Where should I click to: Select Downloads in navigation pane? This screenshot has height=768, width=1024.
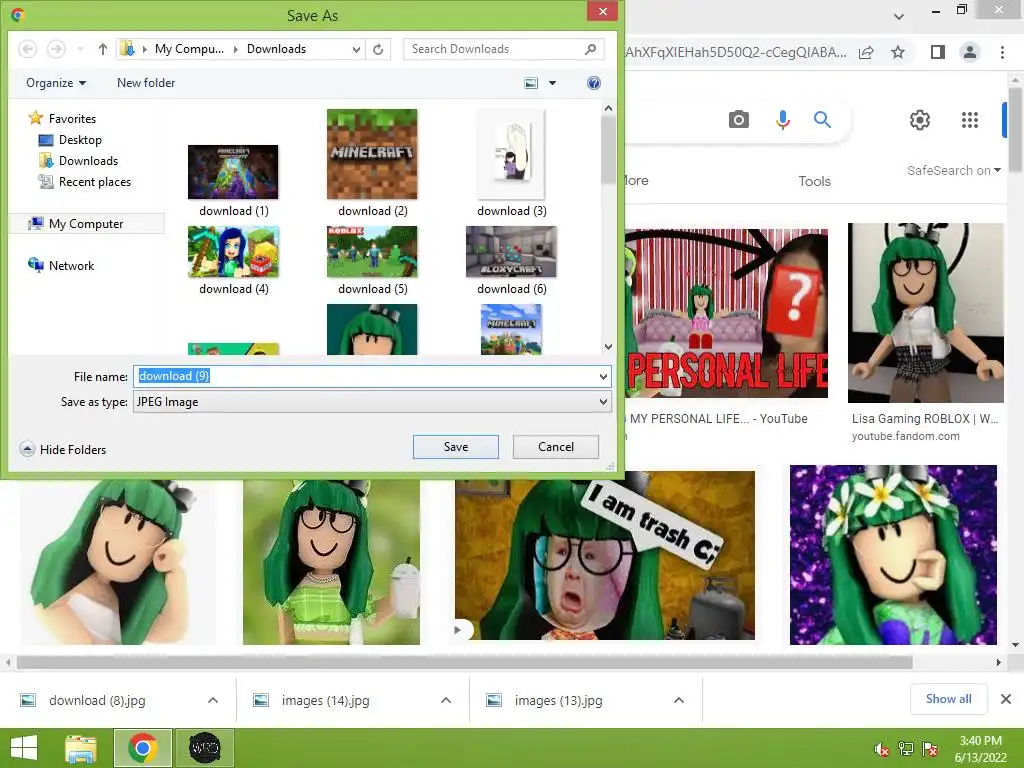pyautogui.click(x=79, y=161)
